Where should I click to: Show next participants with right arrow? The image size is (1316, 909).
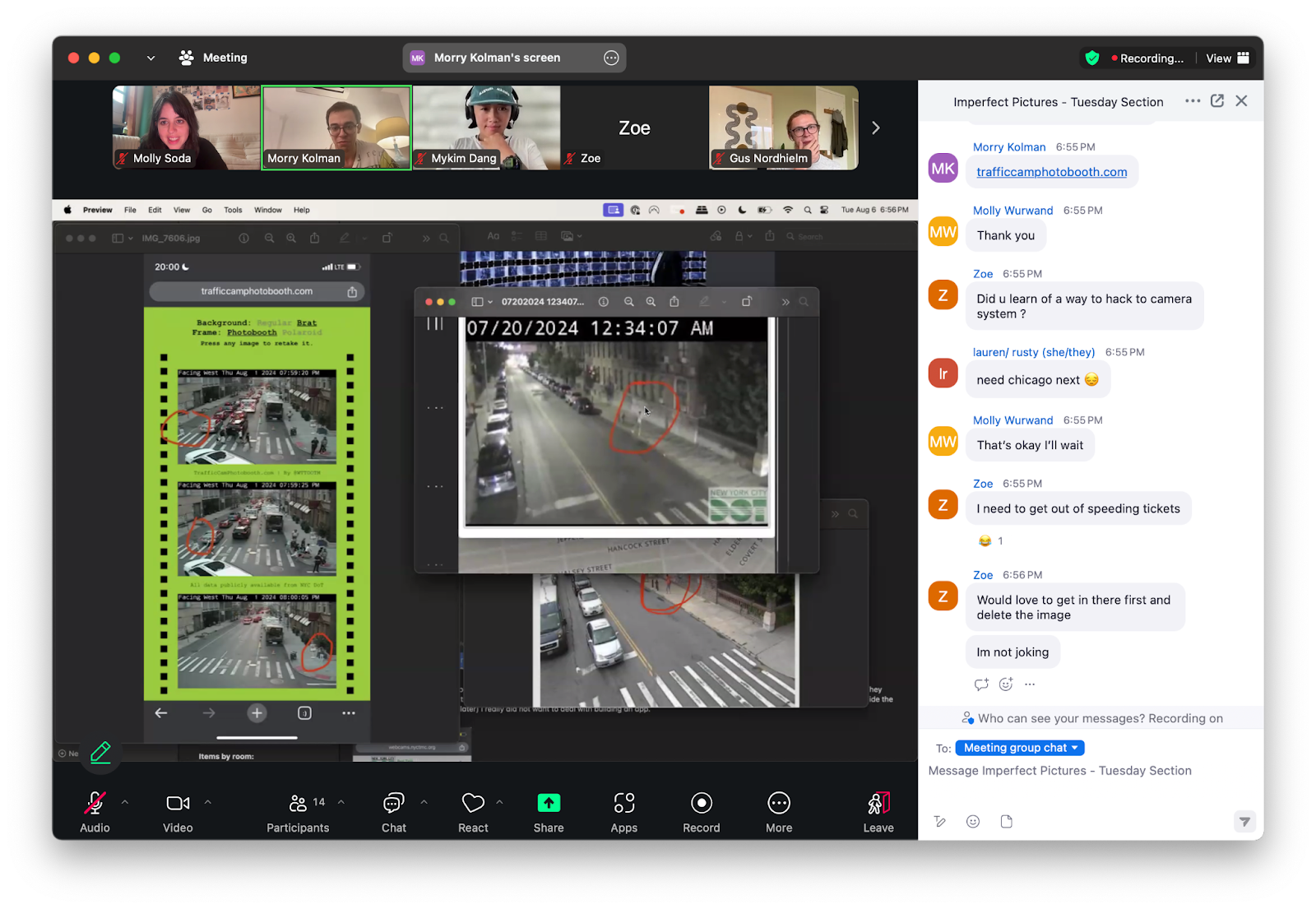pos(875,128)
